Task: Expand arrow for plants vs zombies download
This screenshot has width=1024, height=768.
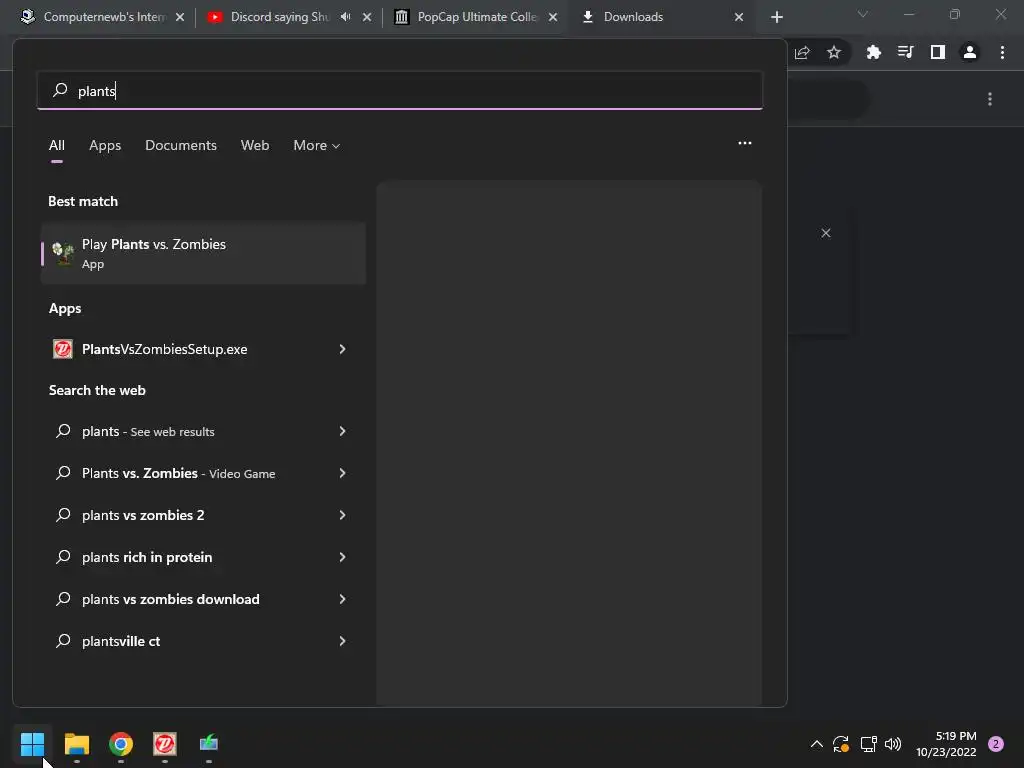Action: 342,599
